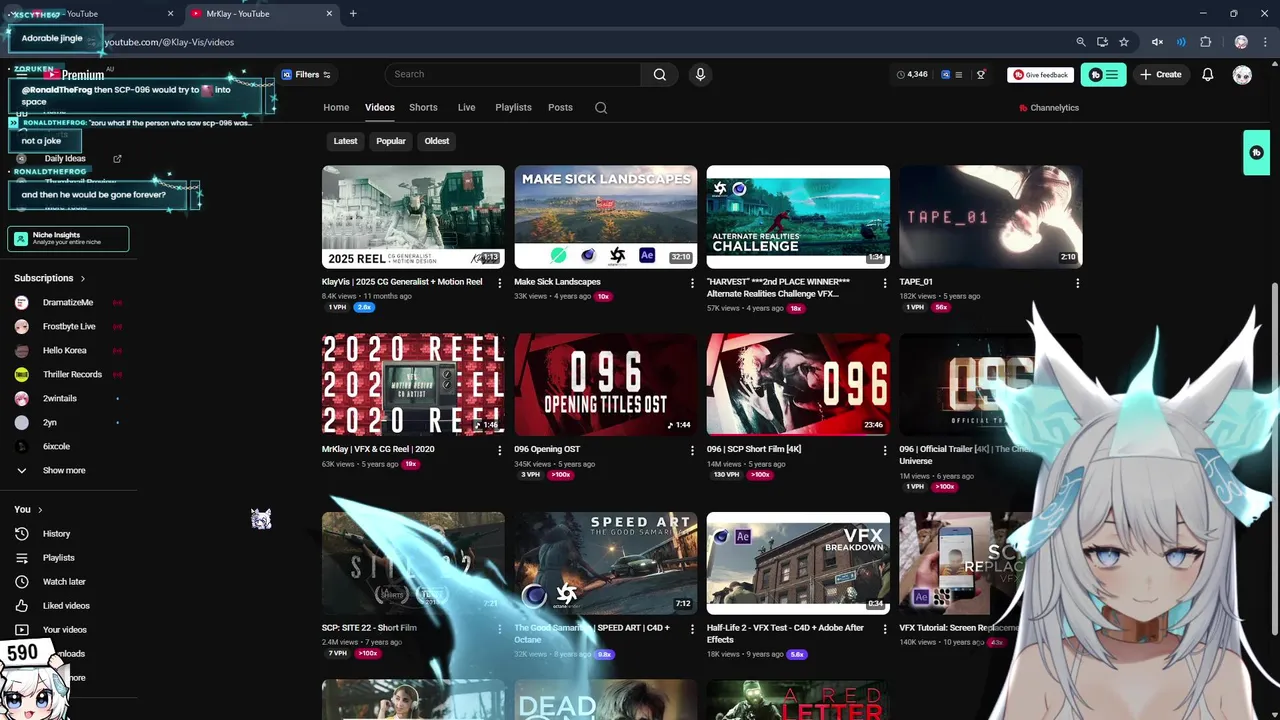Open the 096 | SCP Short Film title
This screenshot has width=1280, height=720.
click(x=753, y=449)
